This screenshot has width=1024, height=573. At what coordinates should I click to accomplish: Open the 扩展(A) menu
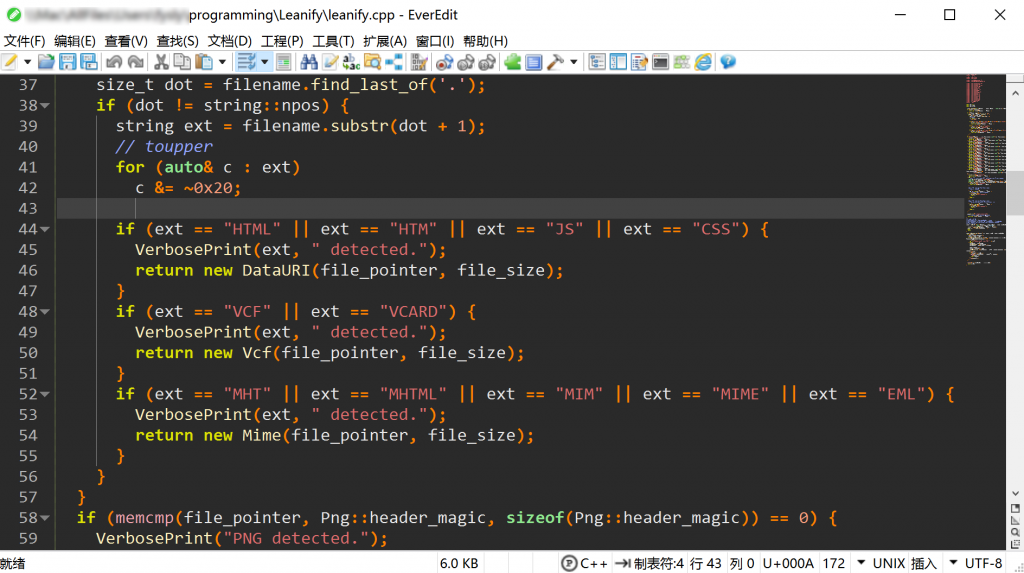(385, 41)
